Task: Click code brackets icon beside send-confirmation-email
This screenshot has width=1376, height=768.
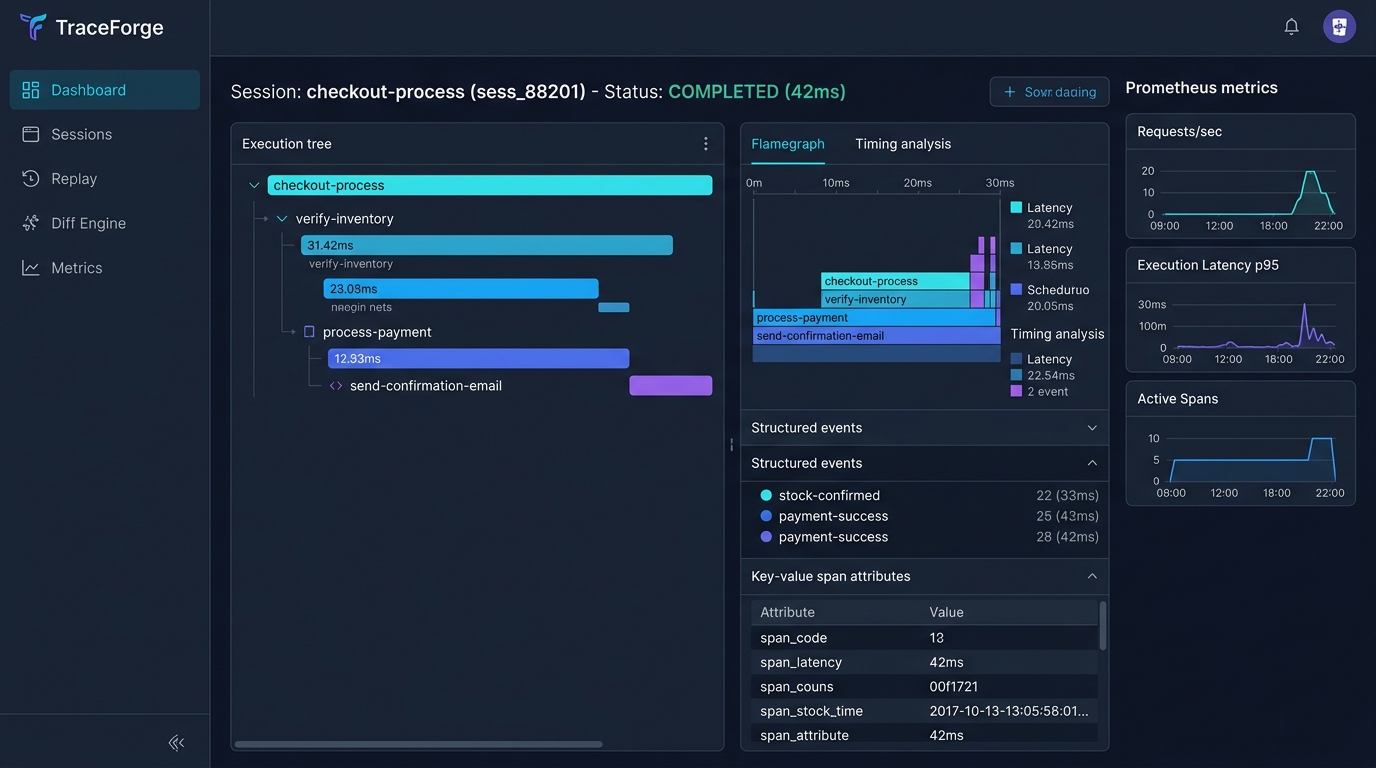Action: pyautogui.click(x=336, y=386)
